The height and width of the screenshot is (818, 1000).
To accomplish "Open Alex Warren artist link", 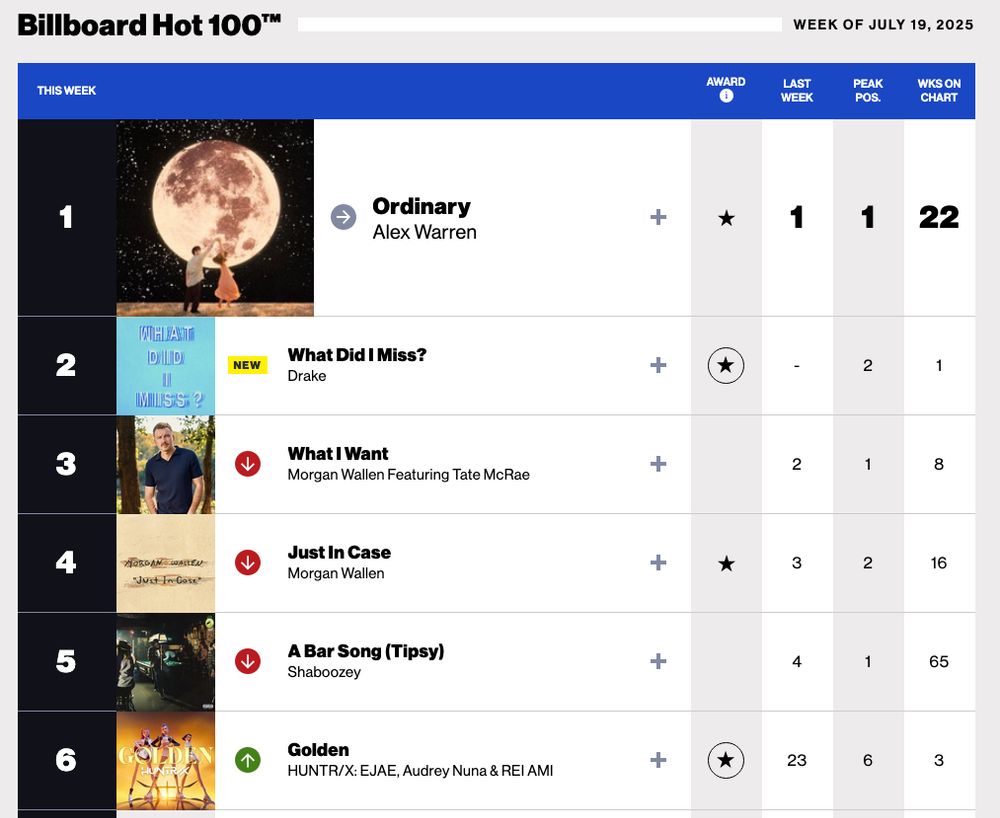I will tap(424, 232).
